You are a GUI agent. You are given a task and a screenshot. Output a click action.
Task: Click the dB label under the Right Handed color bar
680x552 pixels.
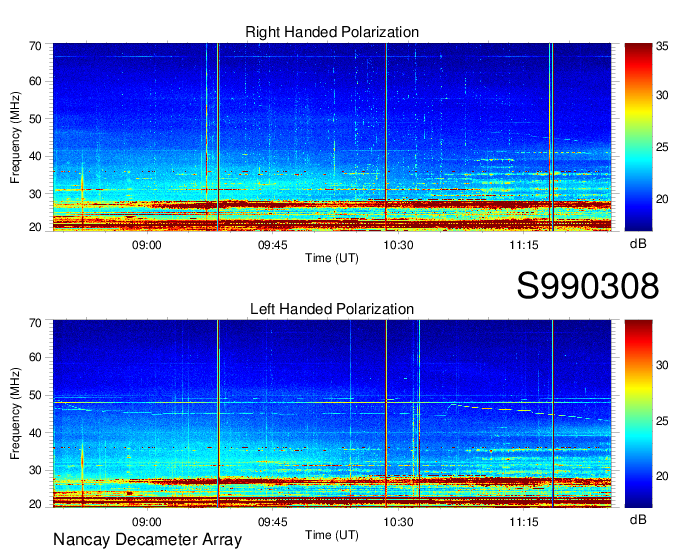638,244
